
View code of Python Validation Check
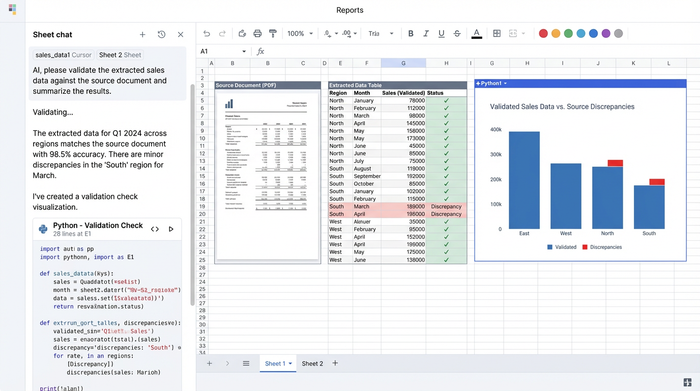click(x=155, y=229)
